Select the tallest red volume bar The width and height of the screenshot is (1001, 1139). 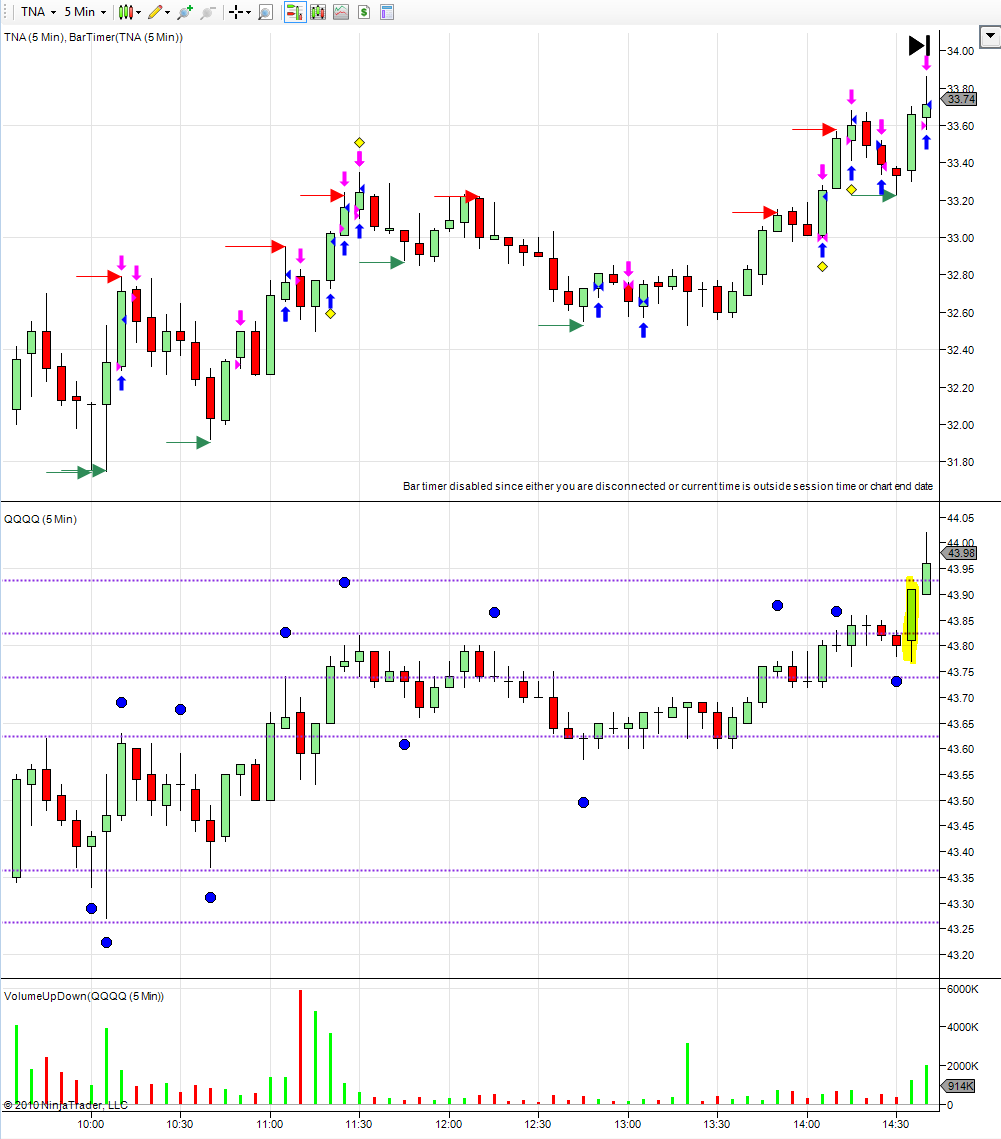(300, 1047)
